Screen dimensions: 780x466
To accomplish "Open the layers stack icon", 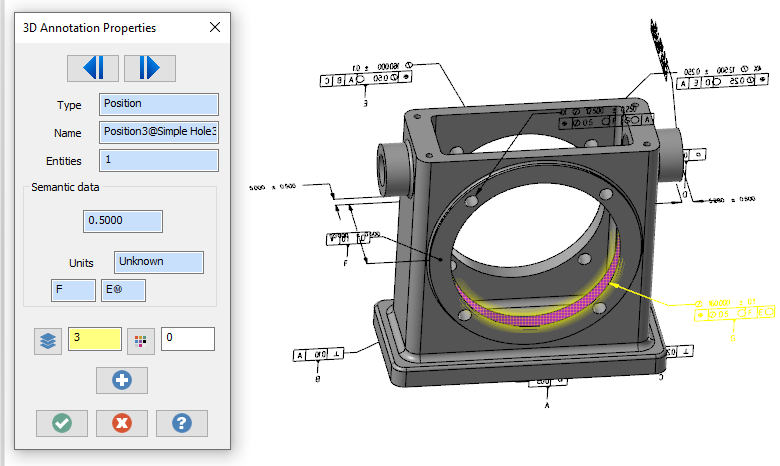I will [48, 341].
